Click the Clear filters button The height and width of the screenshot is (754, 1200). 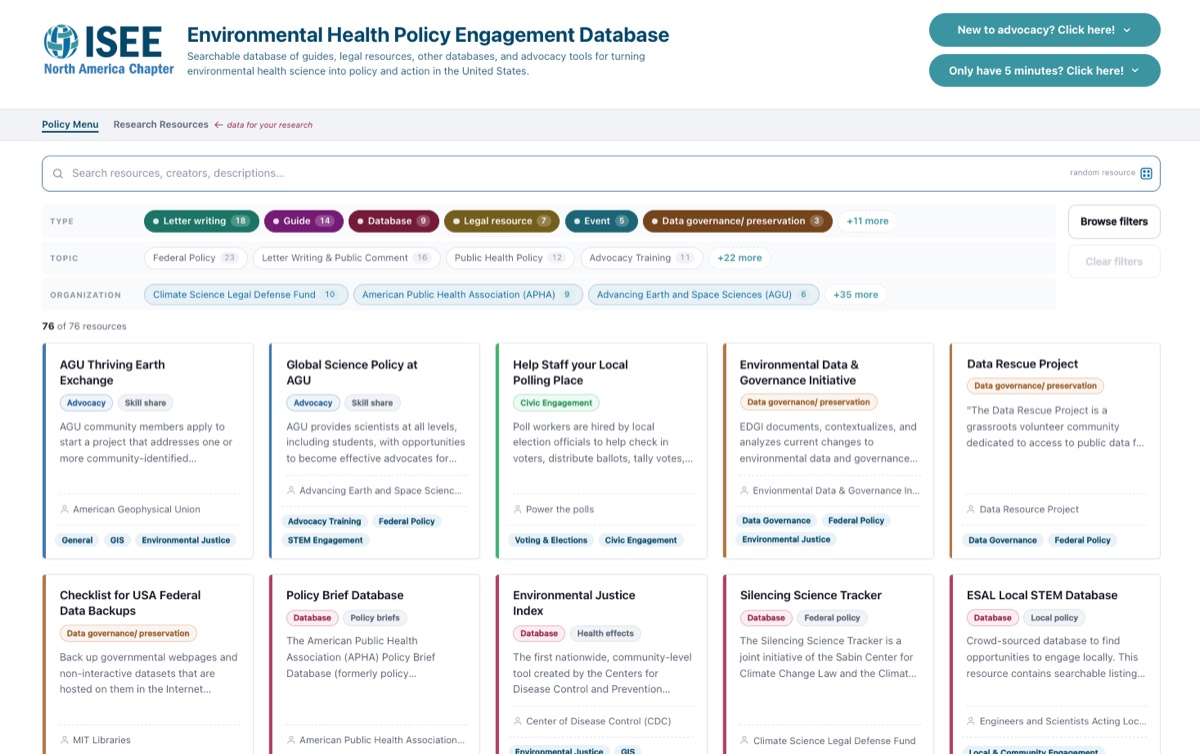pyautogui.click(x=1114, y=262)
